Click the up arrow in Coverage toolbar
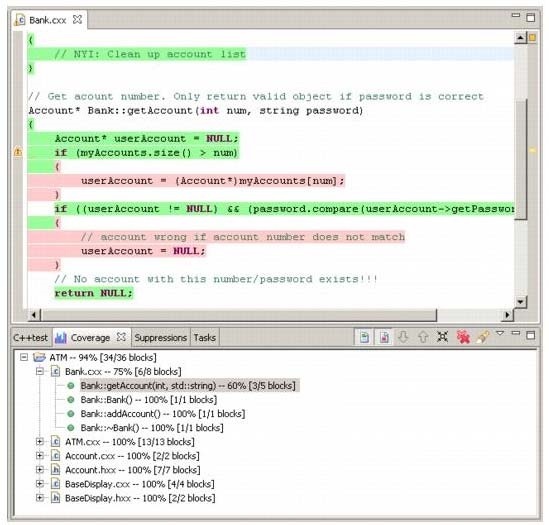 (x=423, y=337)
